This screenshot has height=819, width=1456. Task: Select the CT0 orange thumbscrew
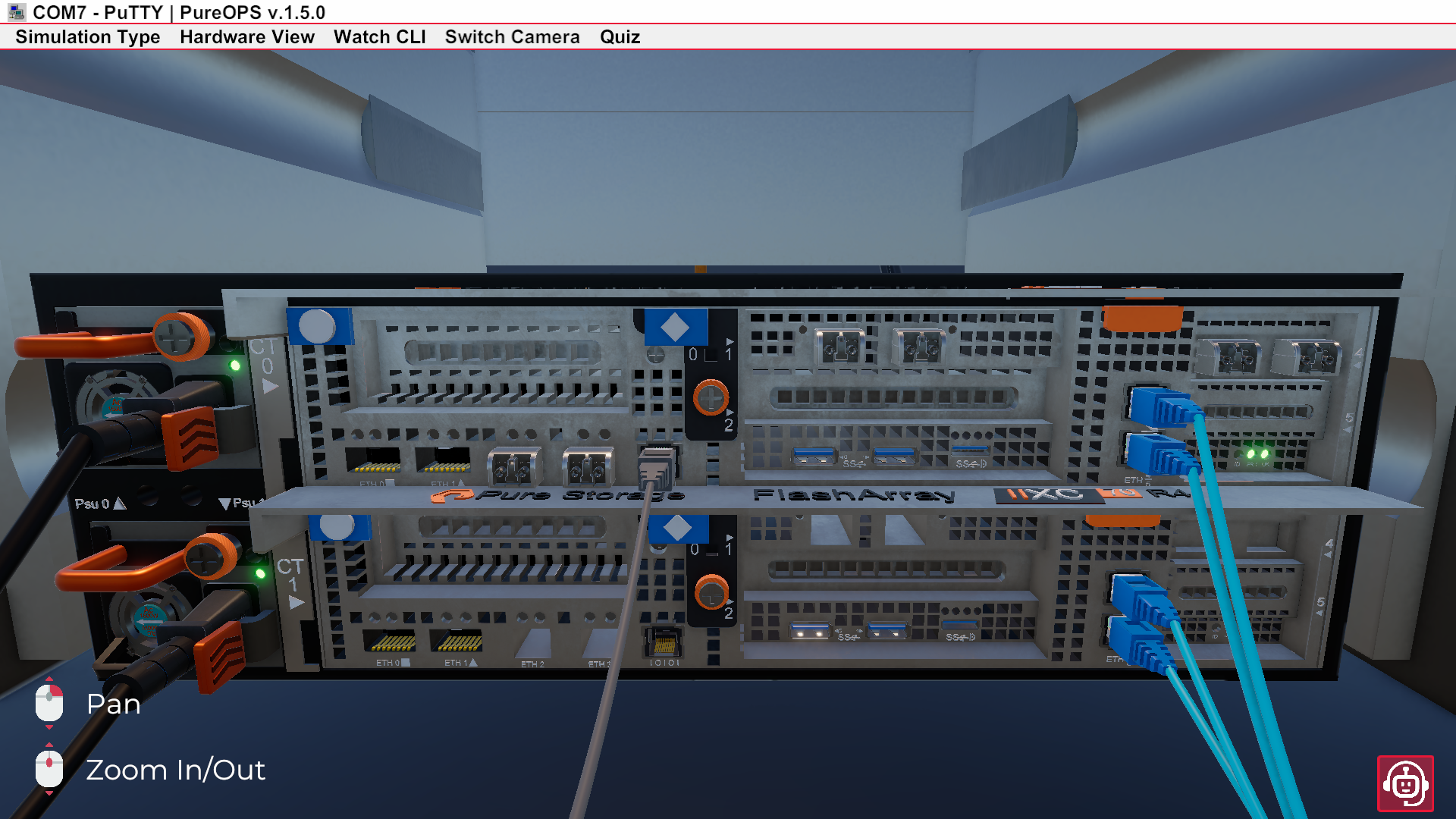coord(711,397)
